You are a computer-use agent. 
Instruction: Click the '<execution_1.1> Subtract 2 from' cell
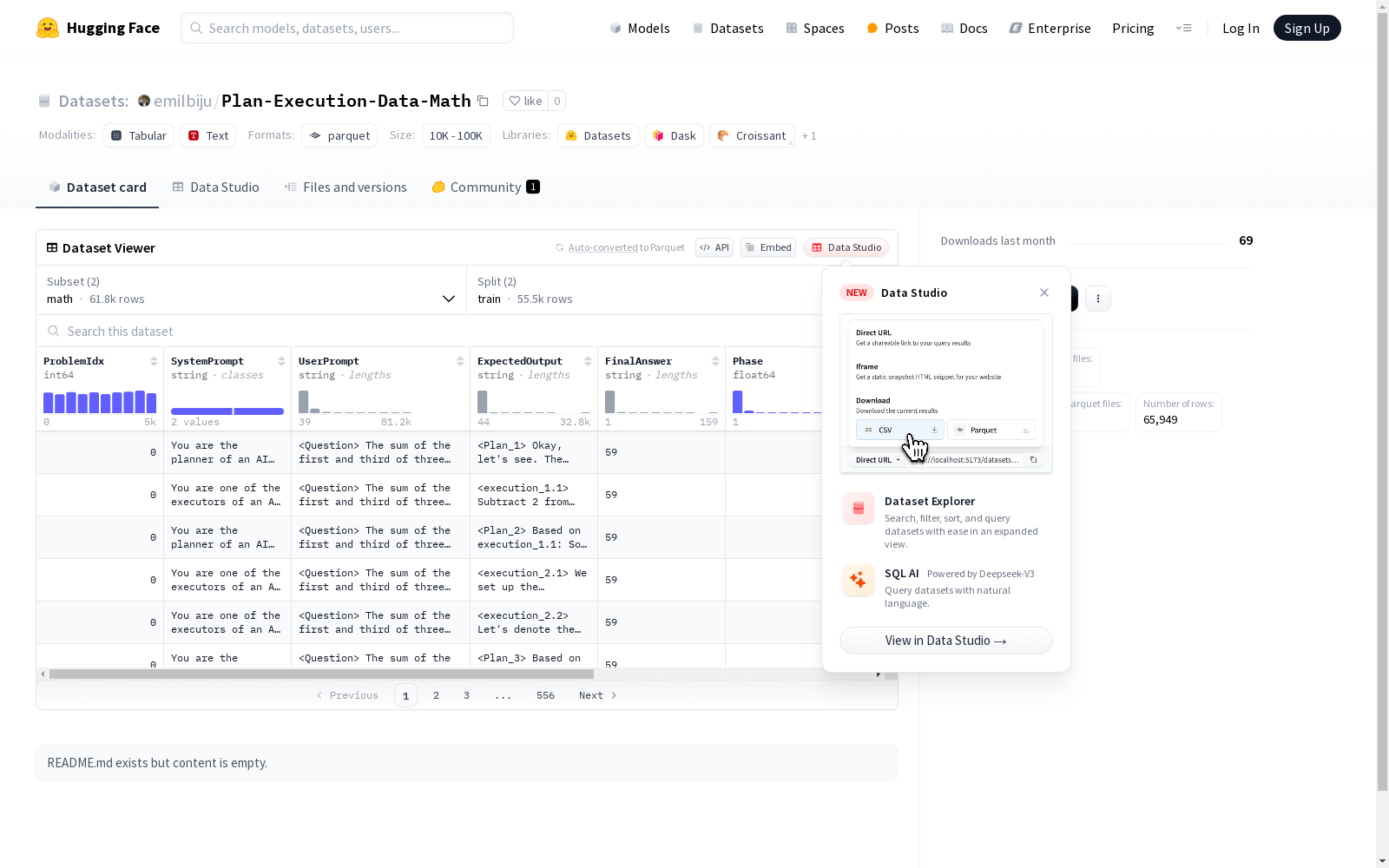tap(534, 495)
